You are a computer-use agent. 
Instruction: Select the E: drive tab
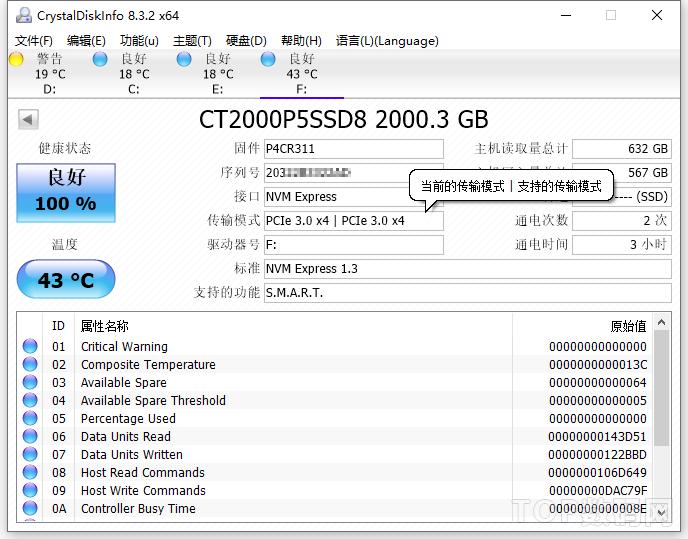pyautogui.click(x=218, y=73)
